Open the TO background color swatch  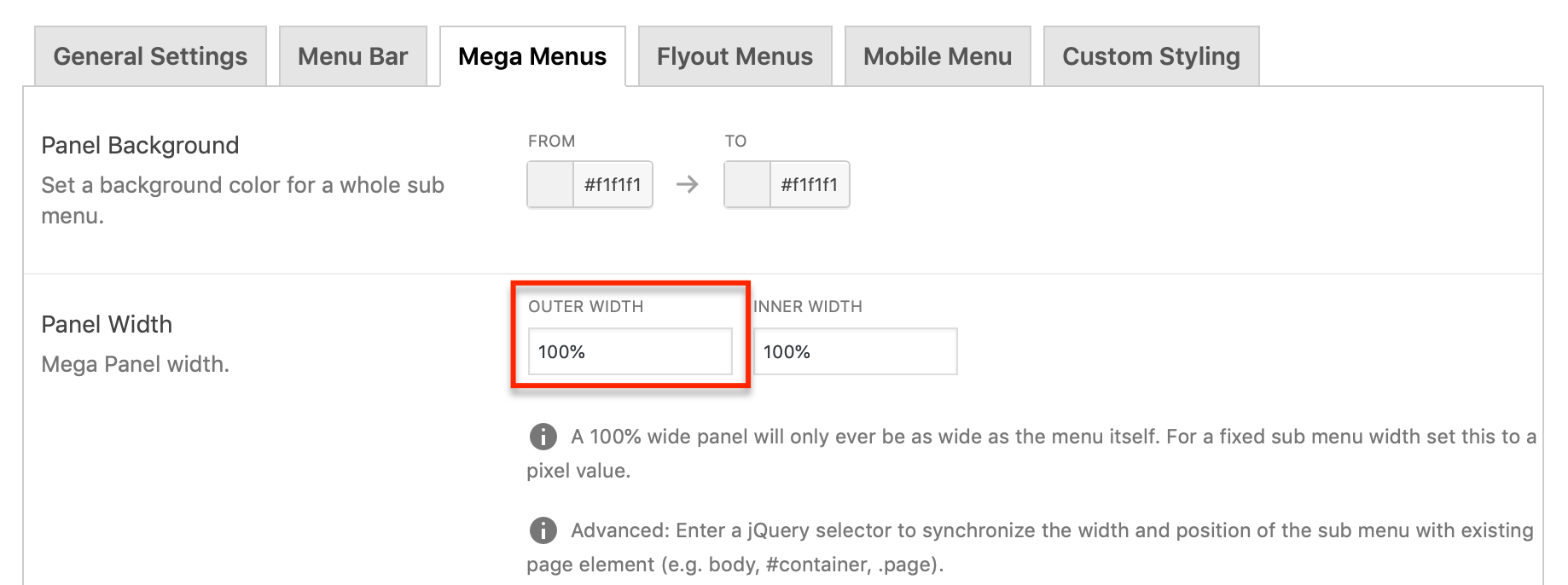coord(747,184)
